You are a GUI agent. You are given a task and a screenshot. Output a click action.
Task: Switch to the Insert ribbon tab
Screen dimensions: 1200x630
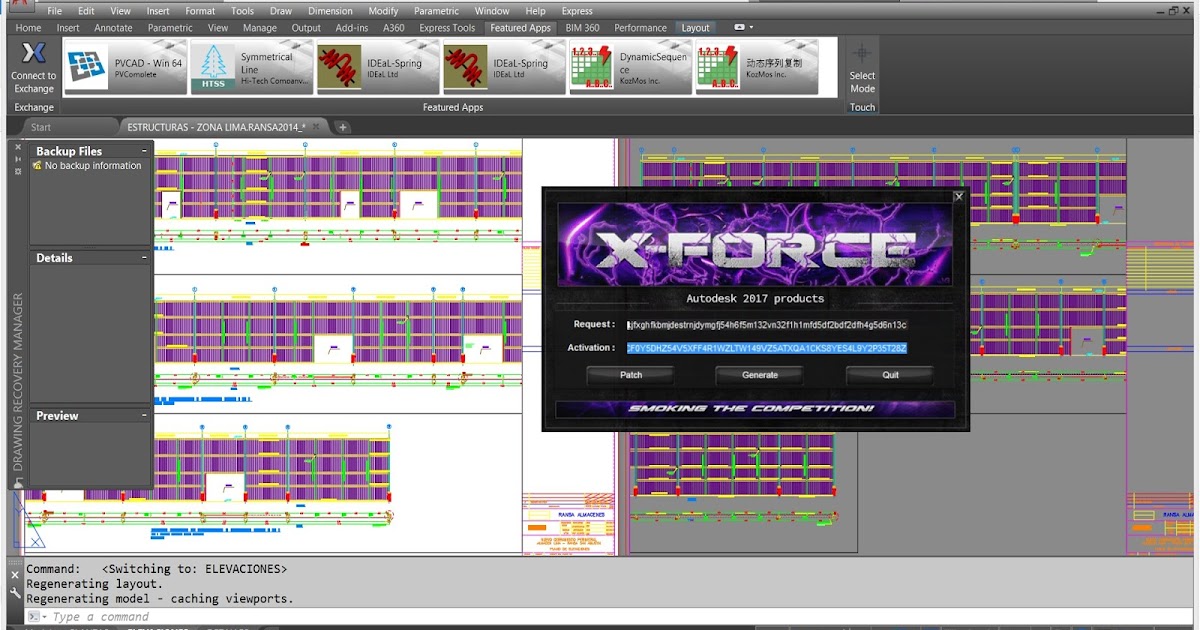pos(68,28)
